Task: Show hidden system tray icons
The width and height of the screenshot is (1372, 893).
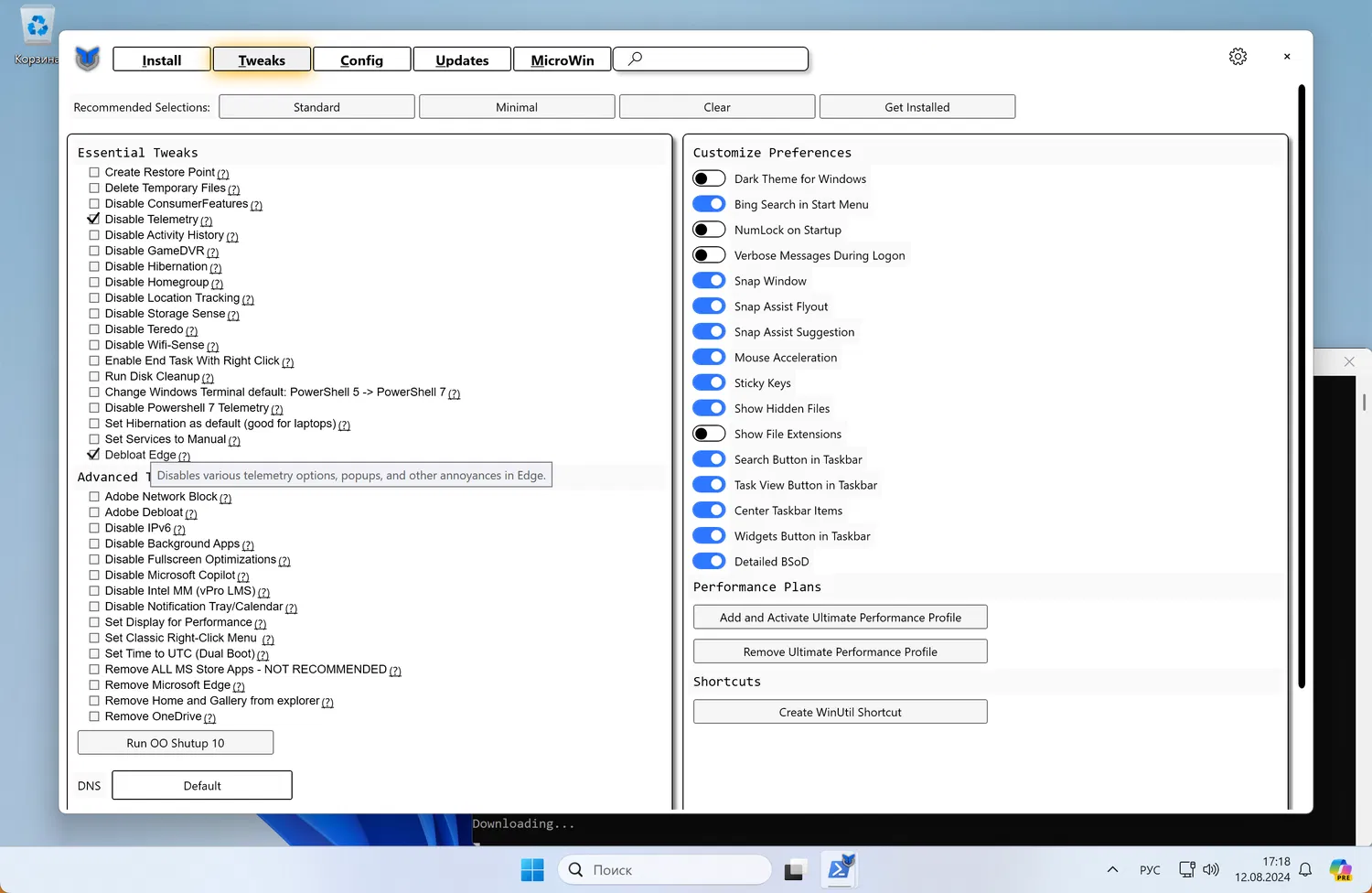Action: (x=1112, y=869)
